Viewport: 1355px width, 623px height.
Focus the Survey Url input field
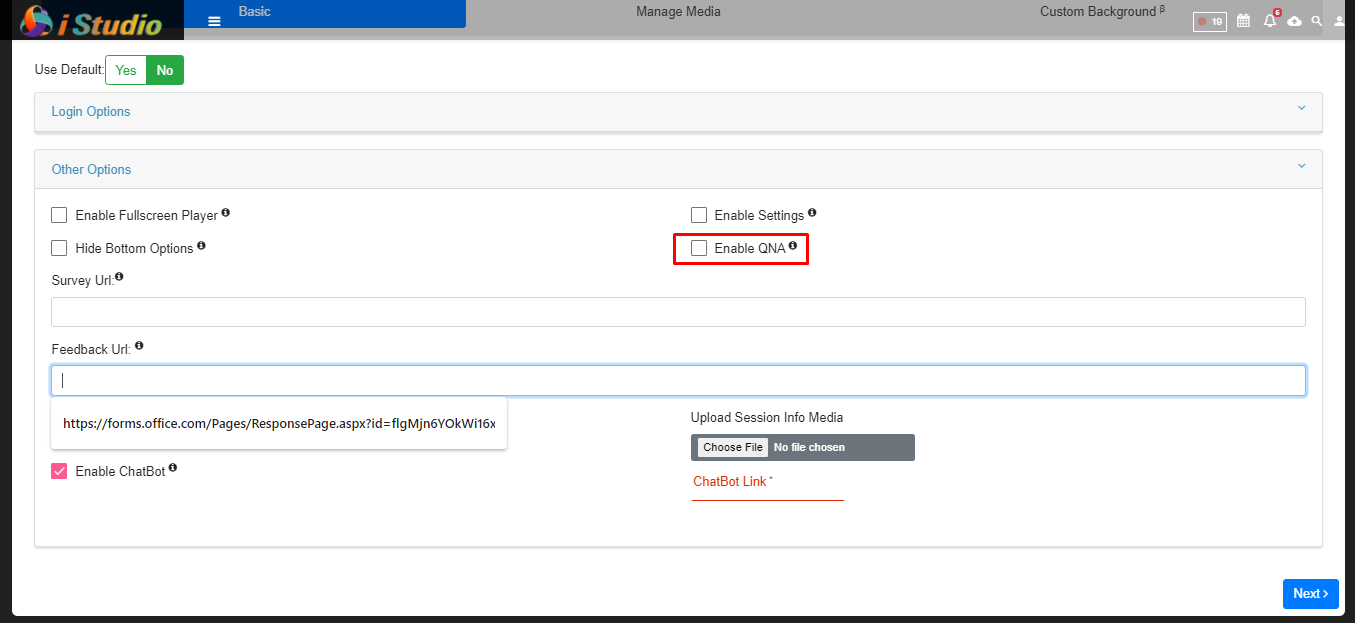point(678,312)
